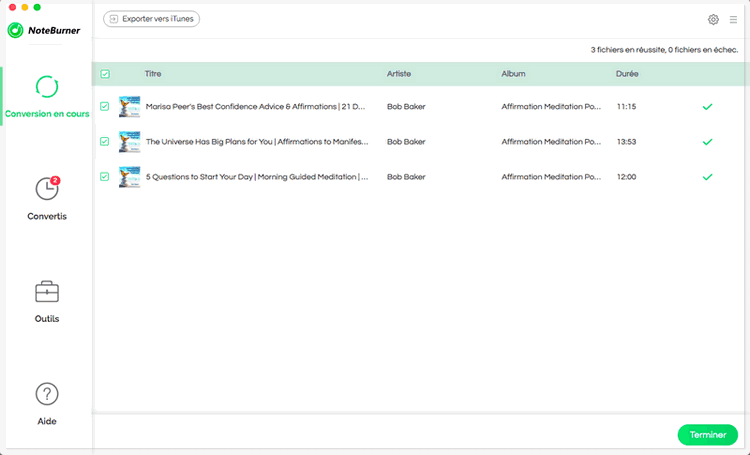Click album thumbnail of The Universe track
The width and height of the screenshot is (750, 455).
click(130, 142)
